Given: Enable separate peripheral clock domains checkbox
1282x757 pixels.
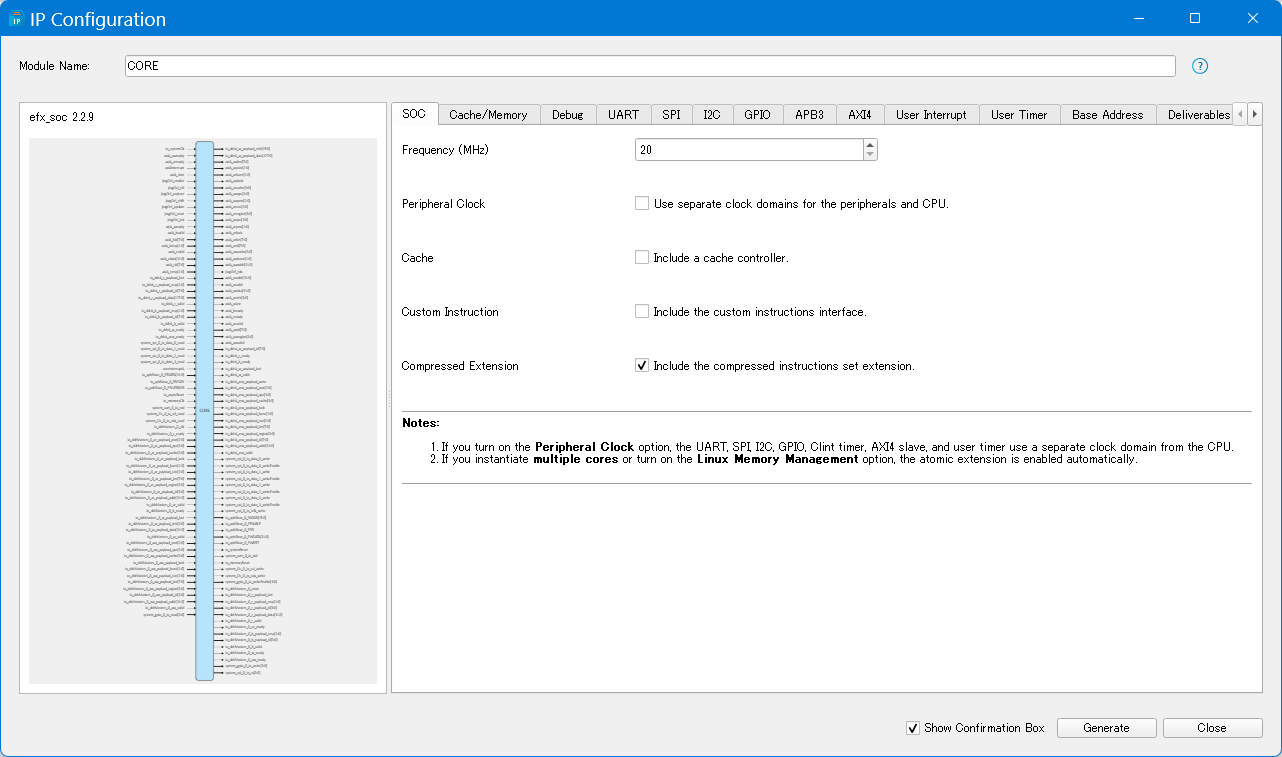Looking at the screenshot, I should pyautogui.click(x=642, y=204).
